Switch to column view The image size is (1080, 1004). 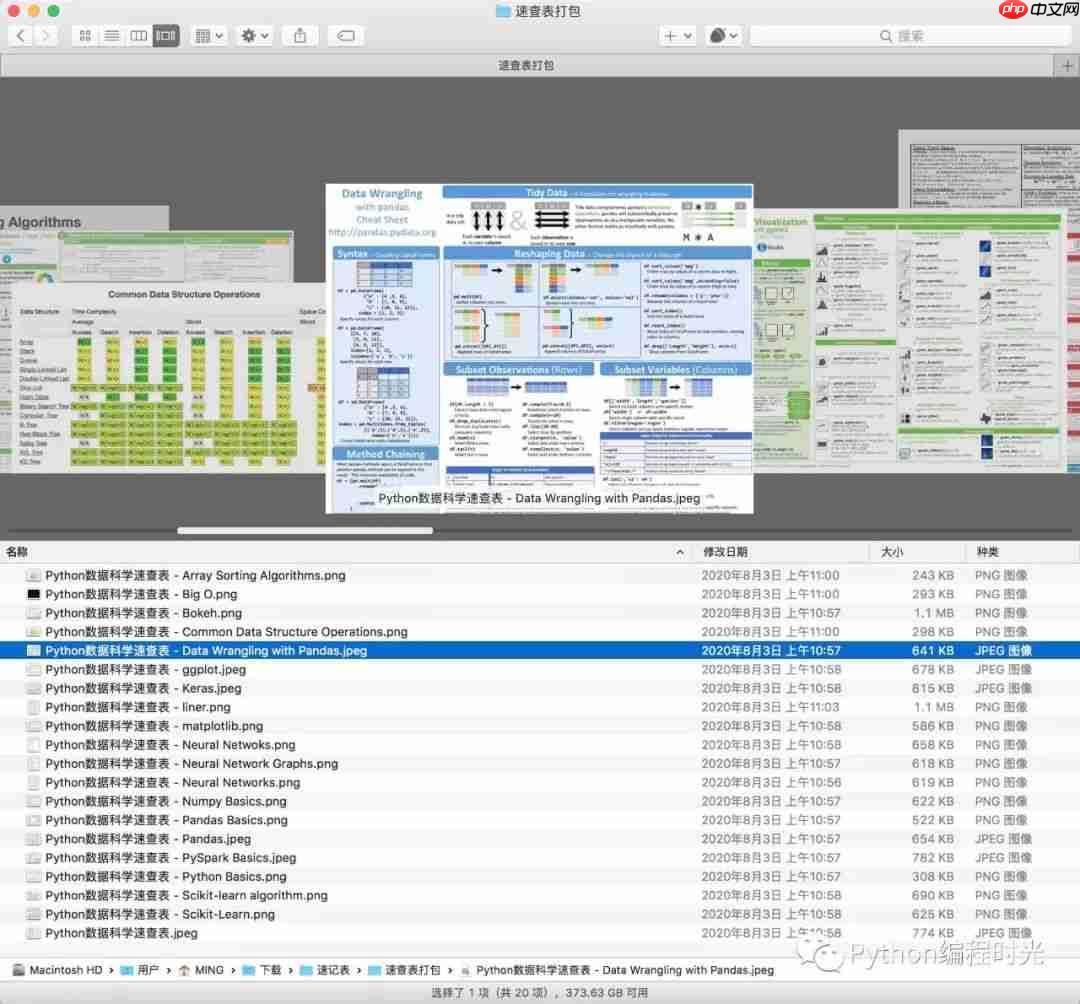[x=138, y=35]
